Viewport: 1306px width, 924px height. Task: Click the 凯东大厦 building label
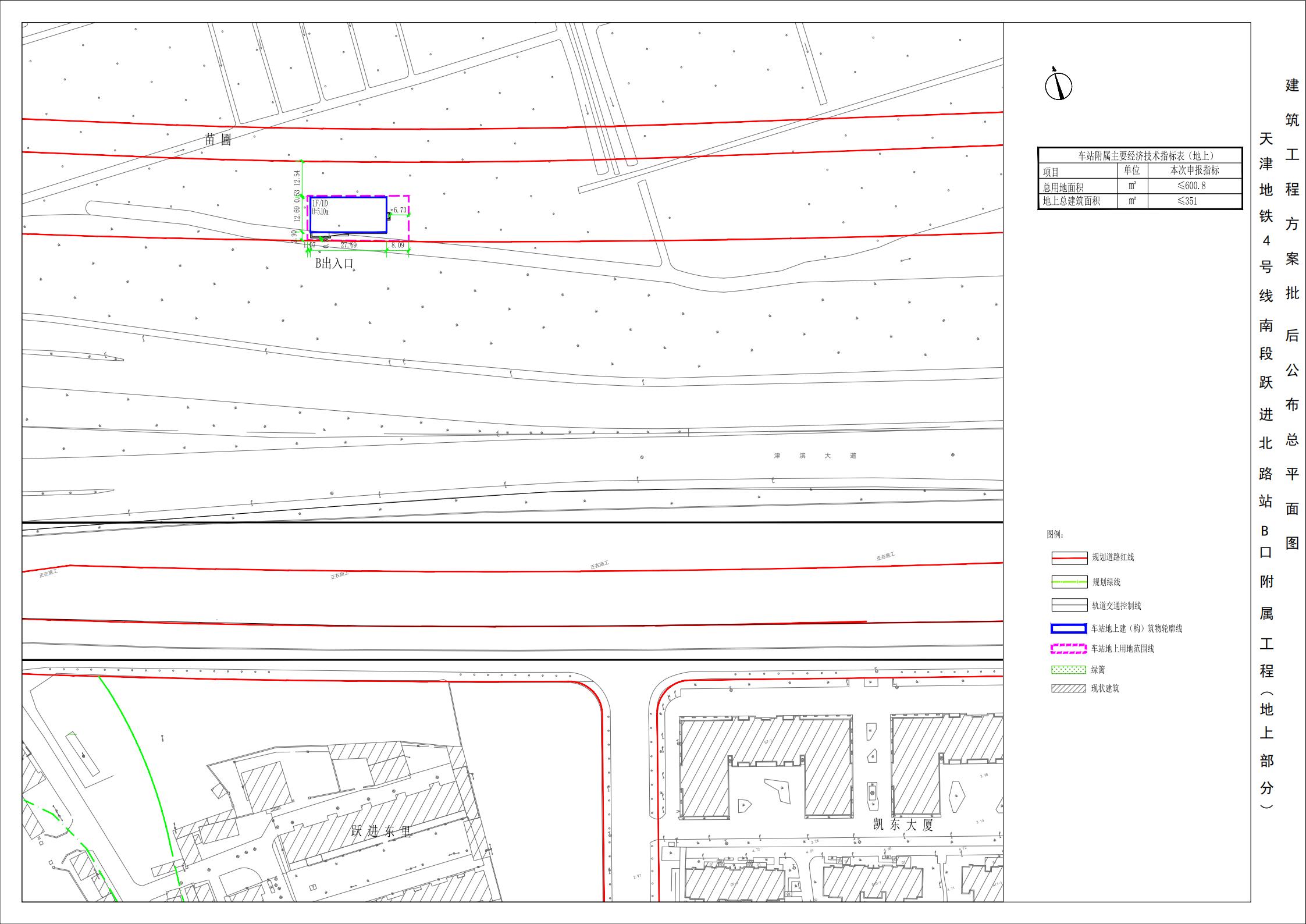tap(903, 825)
